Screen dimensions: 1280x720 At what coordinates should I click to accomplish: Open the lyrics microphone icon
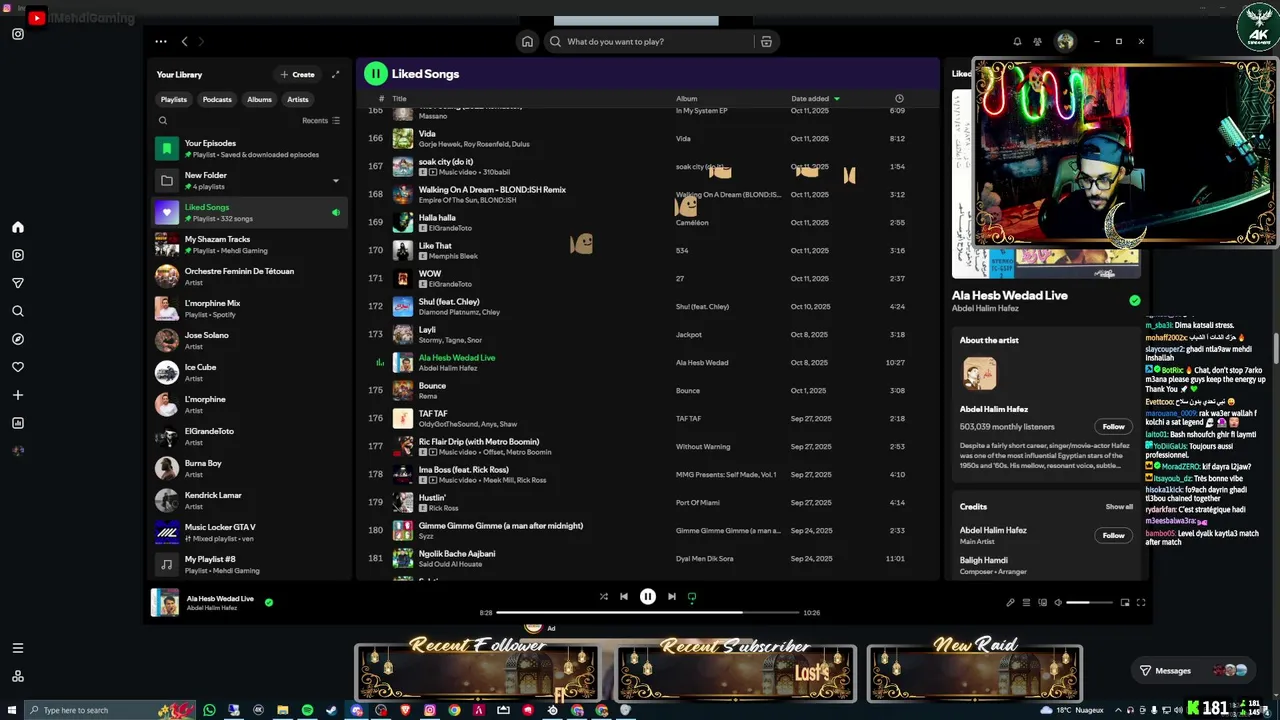(1010, 602)
